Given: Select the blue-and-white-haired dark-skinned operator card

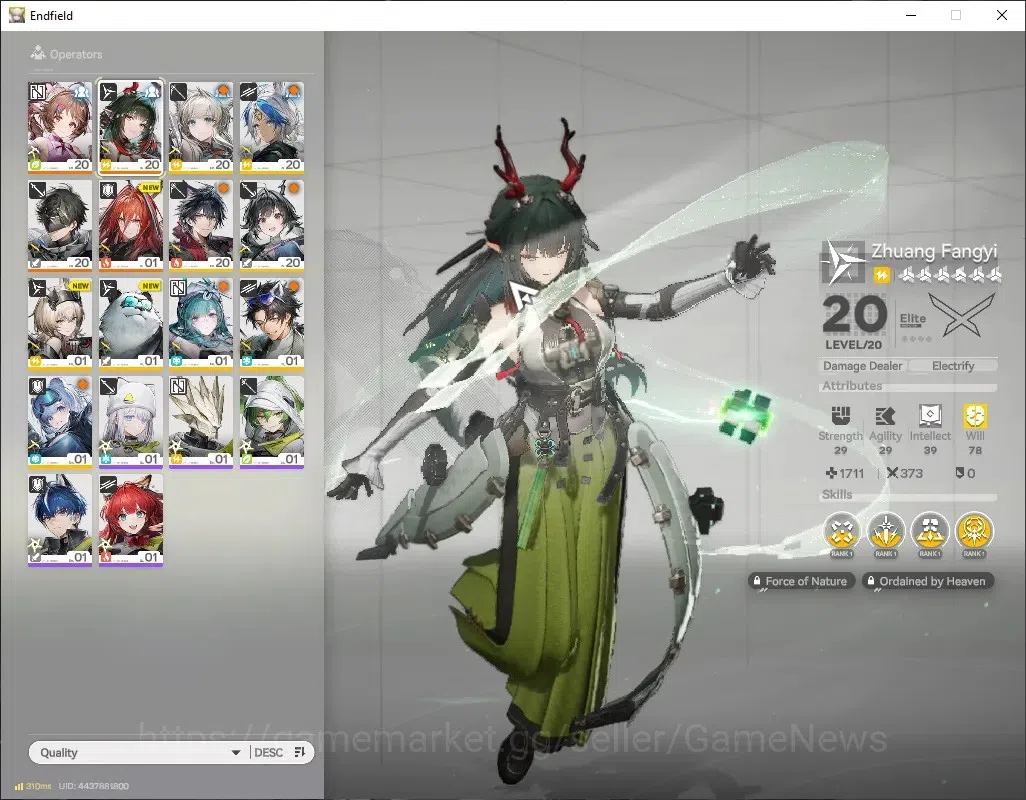Looking at the screenshot, I should click(x=272, y=127).
